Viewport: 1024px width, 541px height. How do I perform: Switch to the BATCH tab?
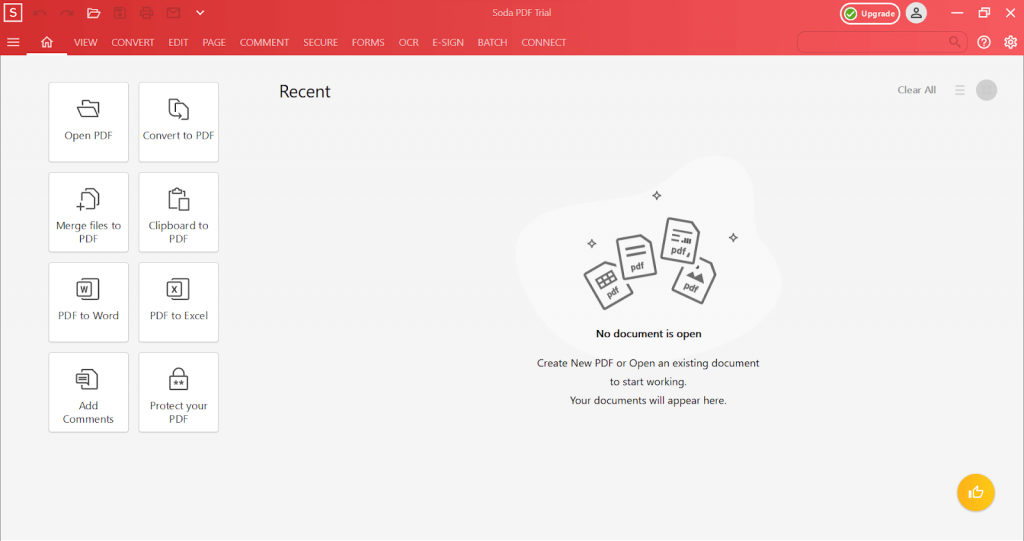(x=492, y=42)
